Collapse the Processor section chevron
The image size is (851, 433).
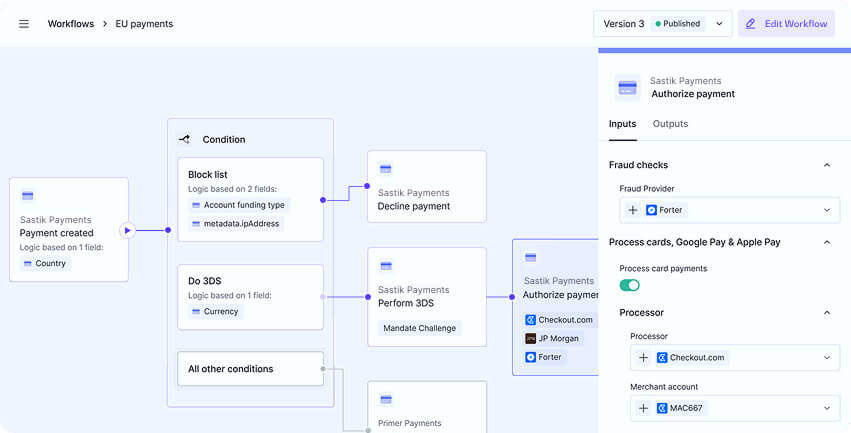click(x=827, y=313)
